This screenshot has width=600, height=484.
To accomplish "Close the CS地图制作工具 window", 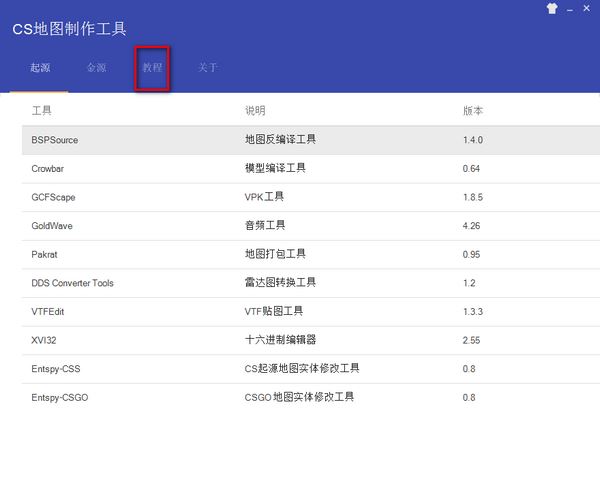I will coord(587,8).
